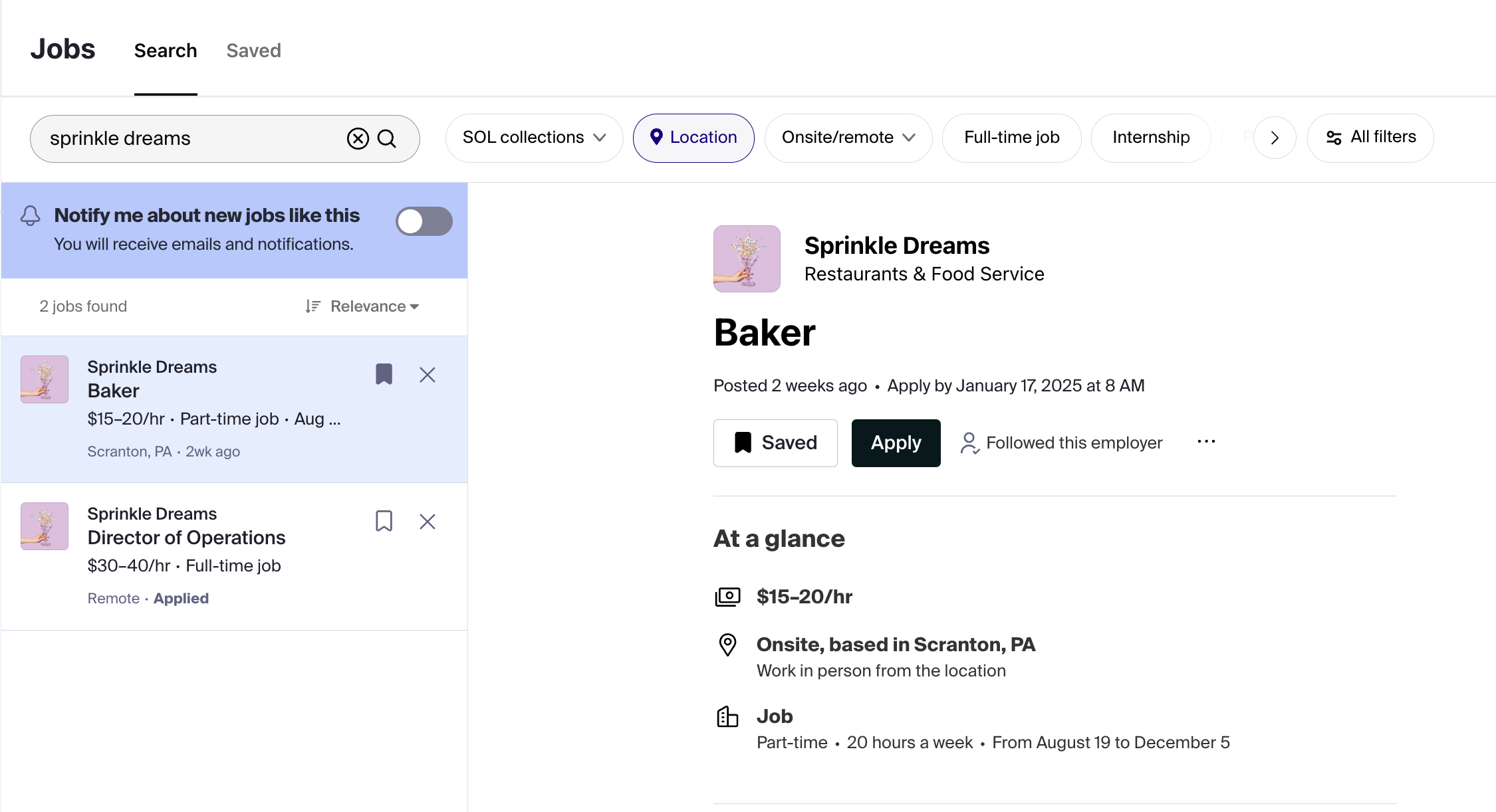Screen dimensions: 1496x812
Task: Click "Onsite, based in Scranton, PA" text
Action: click(x=896, y=645)
